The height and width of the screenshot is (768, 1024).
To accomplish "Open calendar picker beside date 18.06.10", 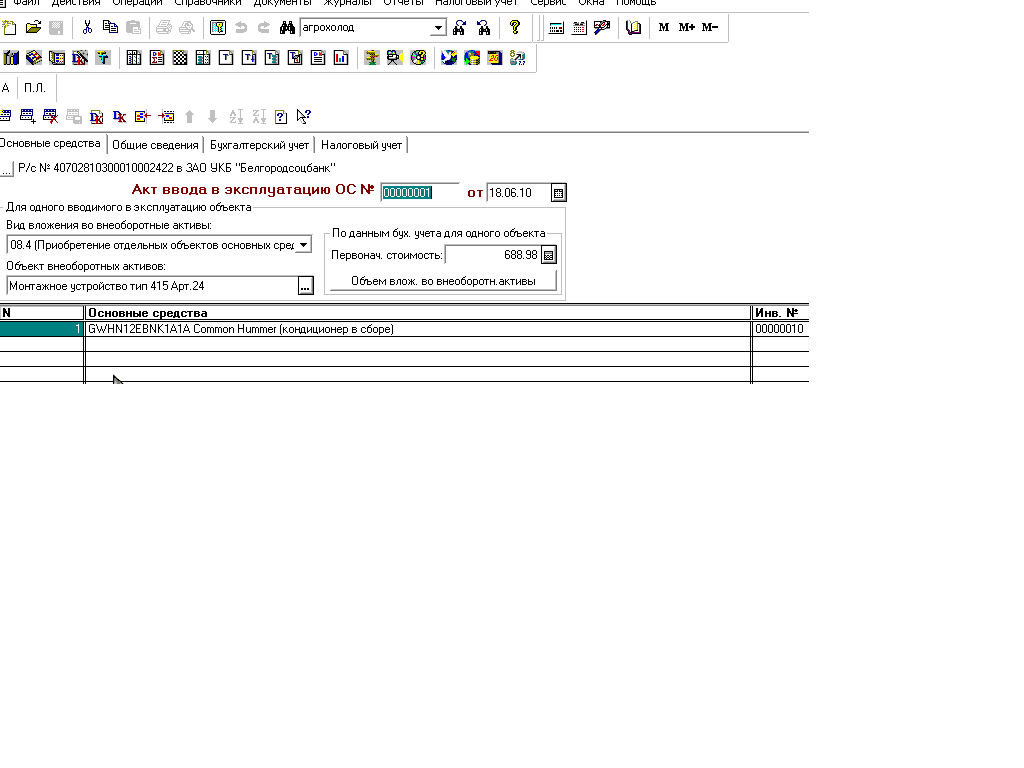I will [x=558, y=193].
